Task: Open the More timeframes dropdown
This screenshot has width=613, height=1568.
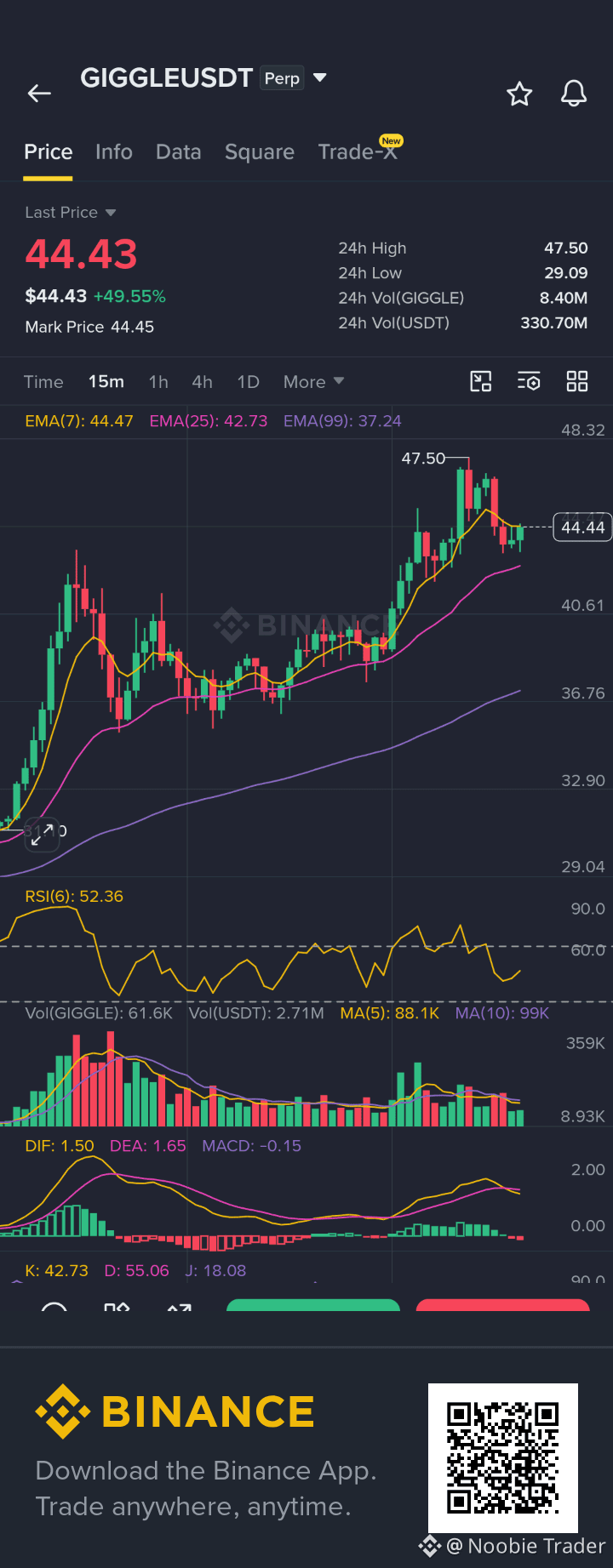Action: (313, 382)
